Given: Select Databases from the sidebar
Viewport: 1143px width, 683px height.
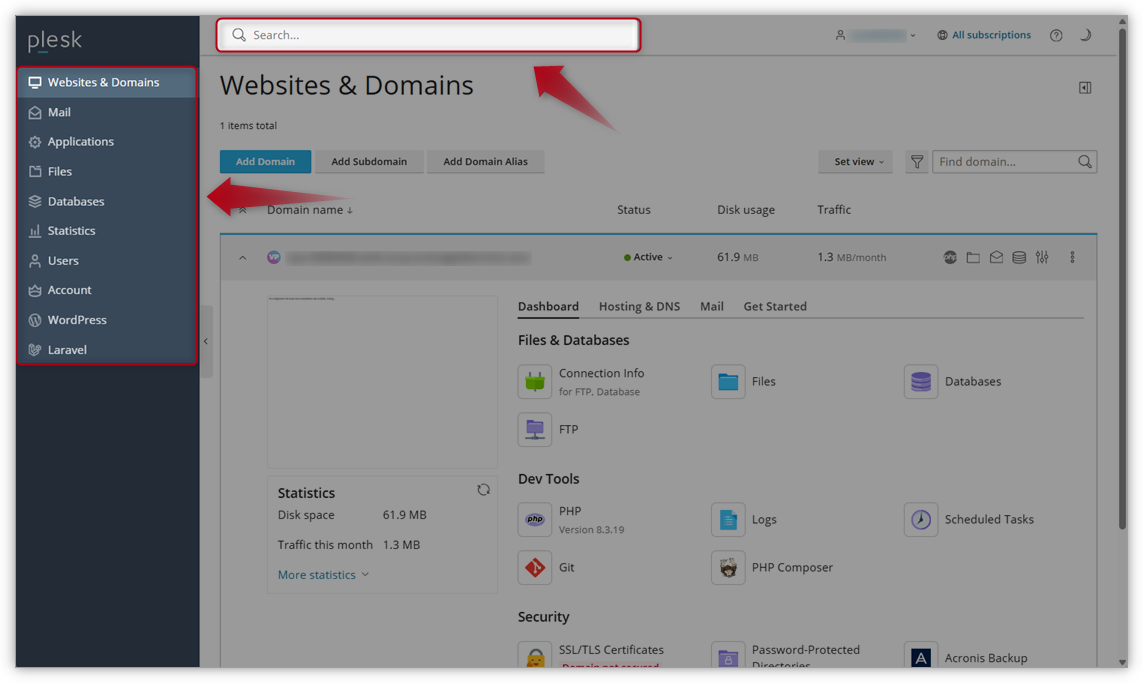Looking at the screenshot, I should (x=74, y=201).
